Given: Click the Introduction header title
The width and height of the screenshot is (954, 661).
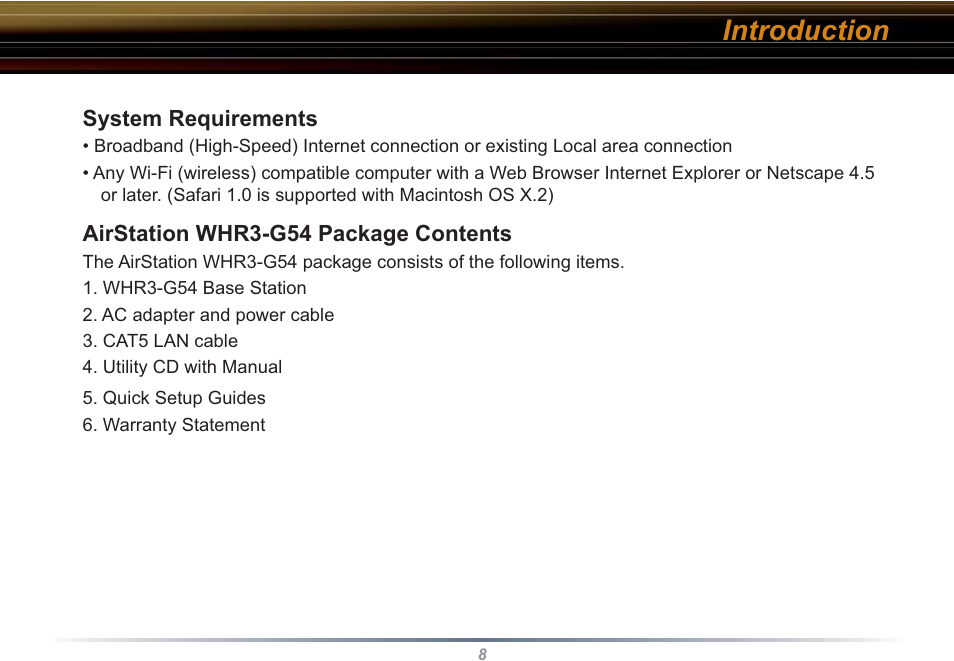Looking at the screenshot, I should 806,30.
